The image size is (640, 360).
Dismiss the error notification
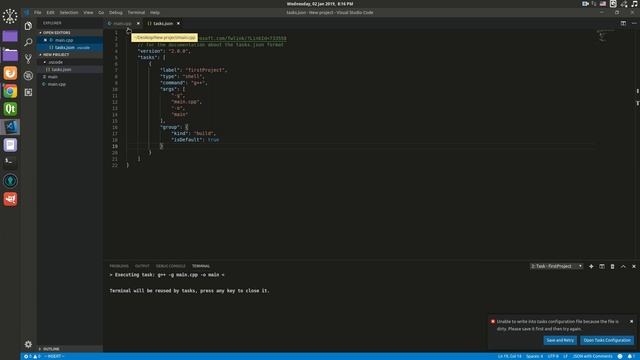pos(631,322)
